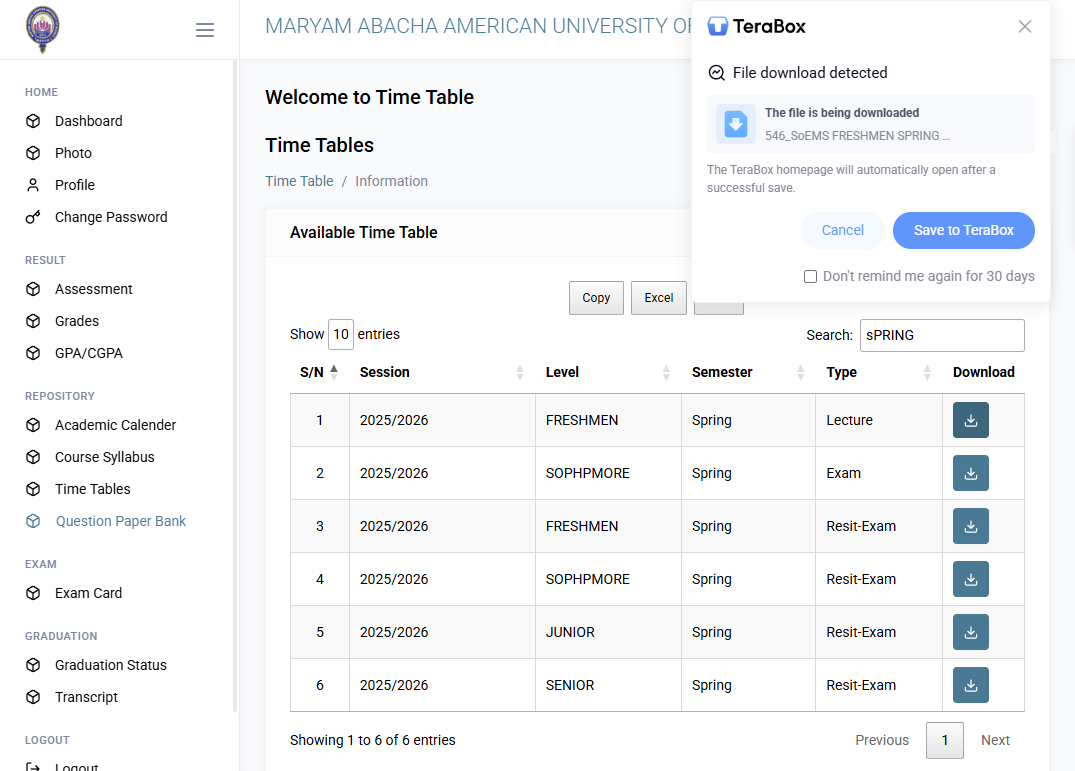Click the Time Table breadcrumb link

pyautogui.click(x=299, y=181)
